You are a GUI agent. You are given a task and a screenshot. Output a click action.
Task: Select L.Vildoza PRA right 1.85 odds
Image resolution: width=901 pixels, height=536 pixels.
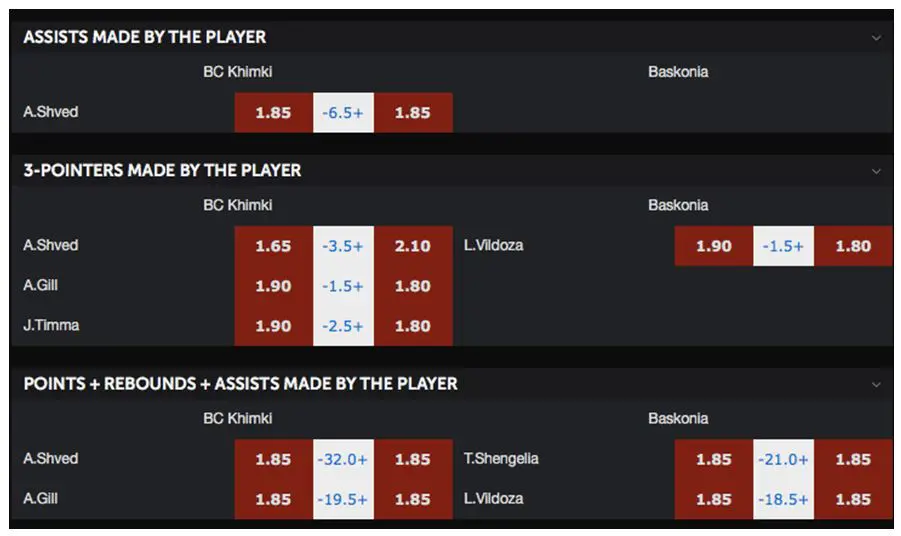(x=853, y=499)
